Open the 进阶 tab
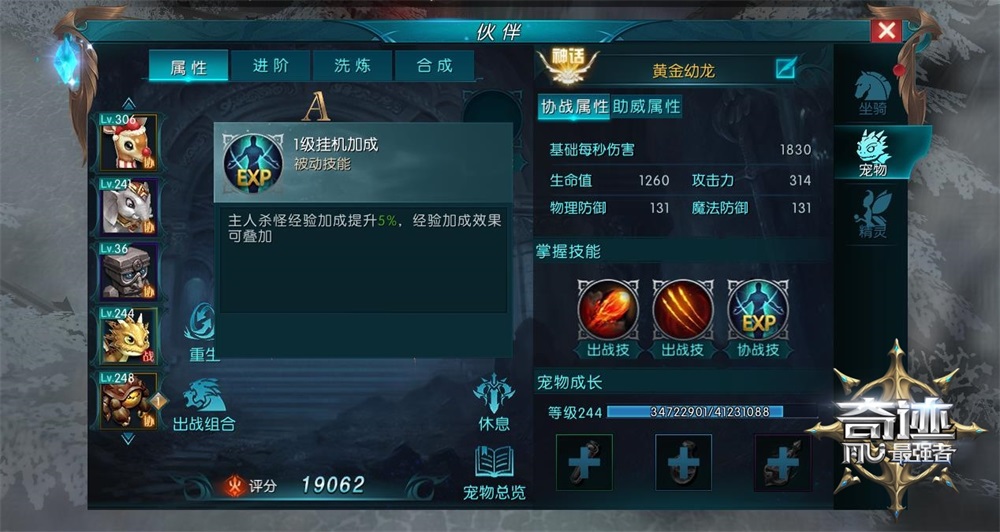Image resolution: width=1000 pixels, height=532 pixels. click(270, 66)
